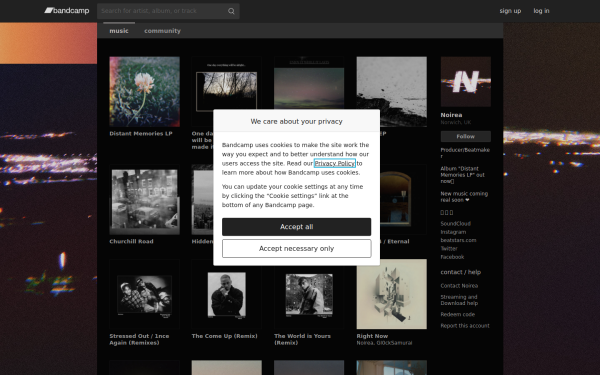
Task: Click the Distant Memories LP title
Action: (141, 134)
